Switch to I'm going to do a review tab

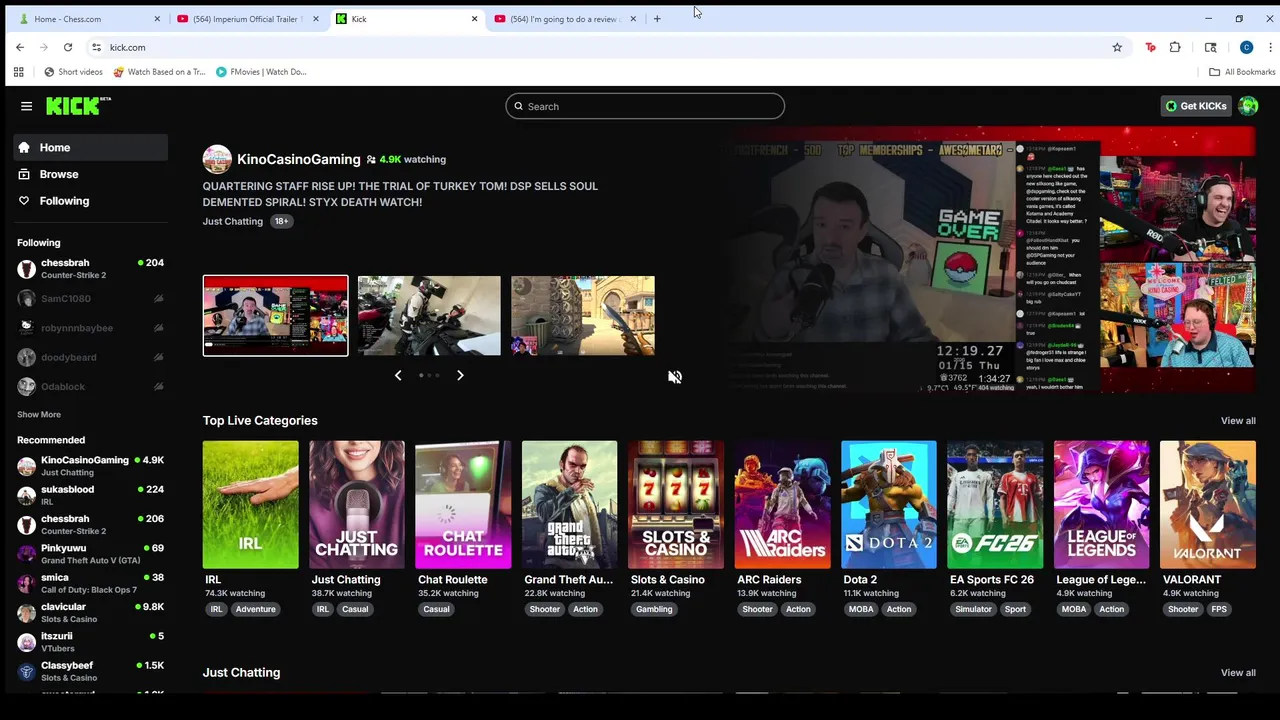pyautogui.click(x=564, y=19)
